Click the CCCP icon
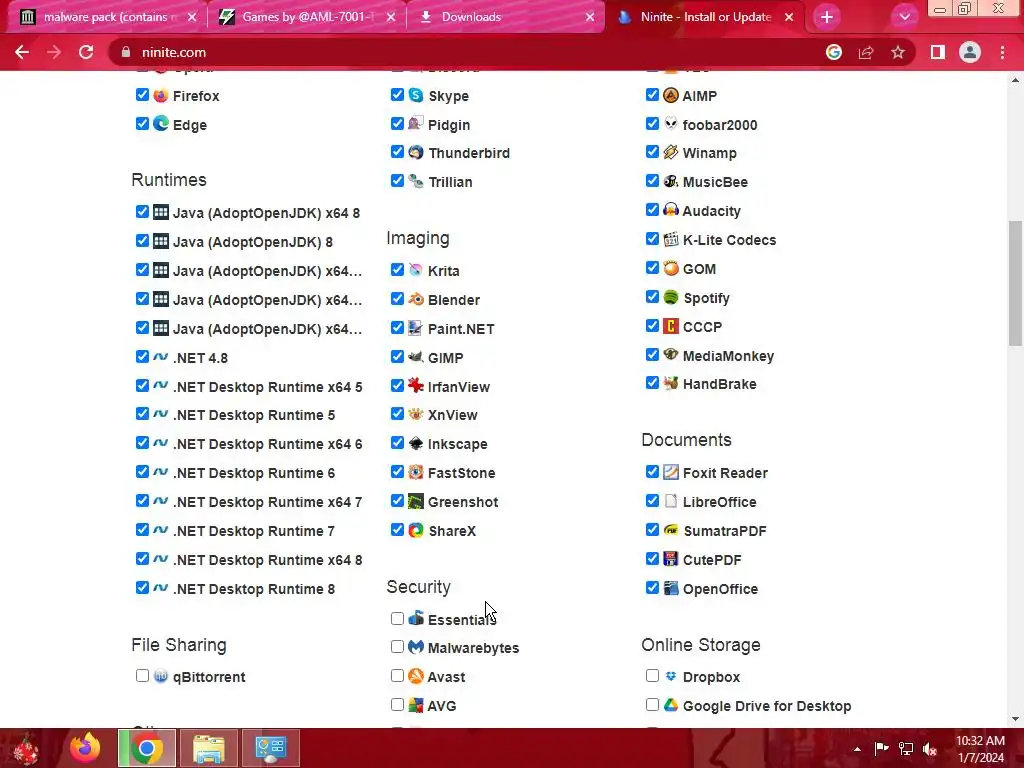 point(671,326)
